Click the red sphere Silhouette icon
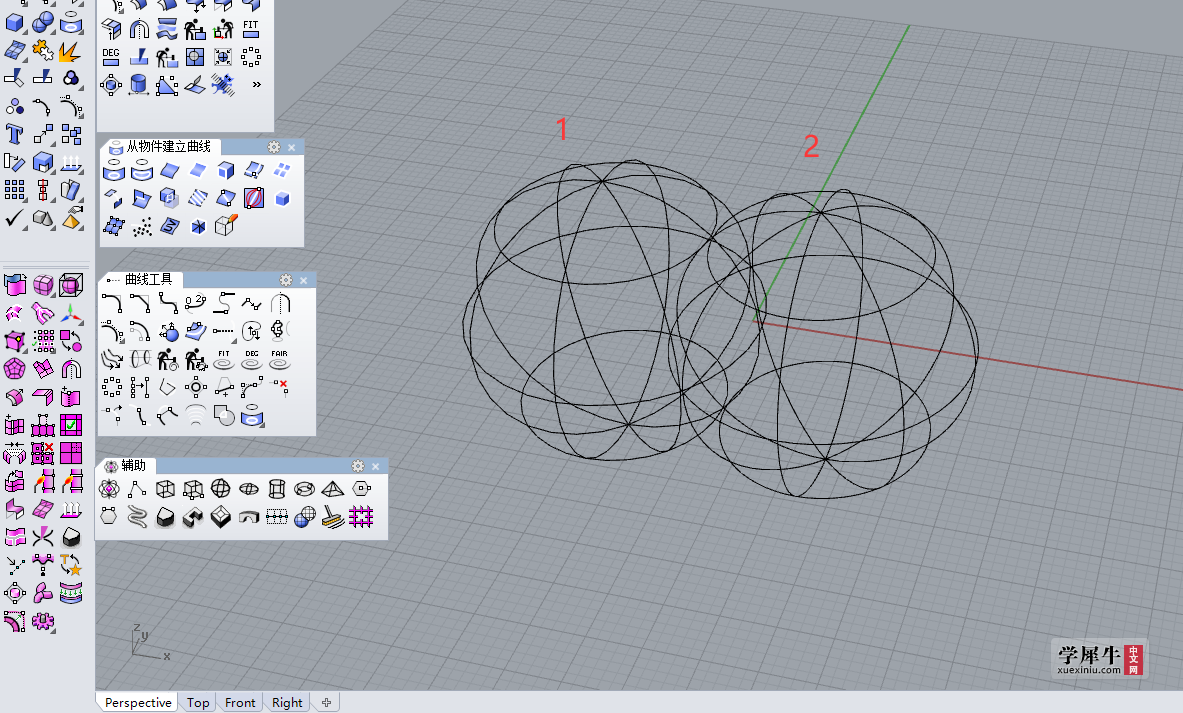 (254, 198)
